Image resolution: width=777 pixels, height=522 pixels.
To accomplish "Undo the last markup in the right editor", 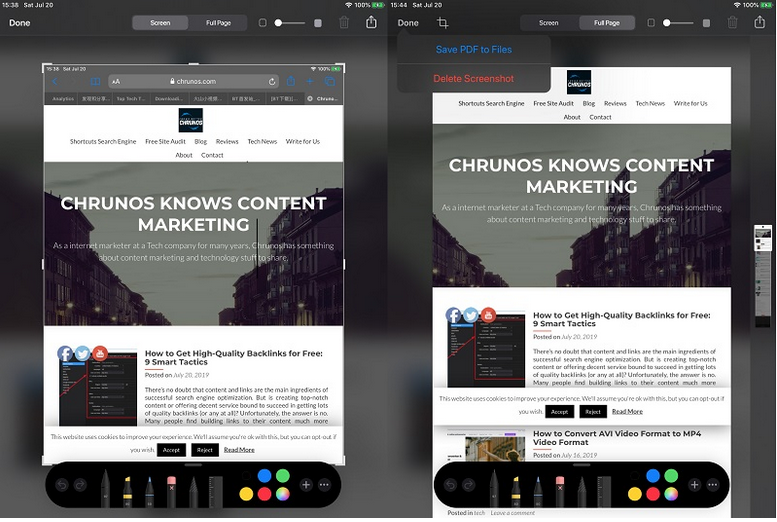I will tap(450, 484).
